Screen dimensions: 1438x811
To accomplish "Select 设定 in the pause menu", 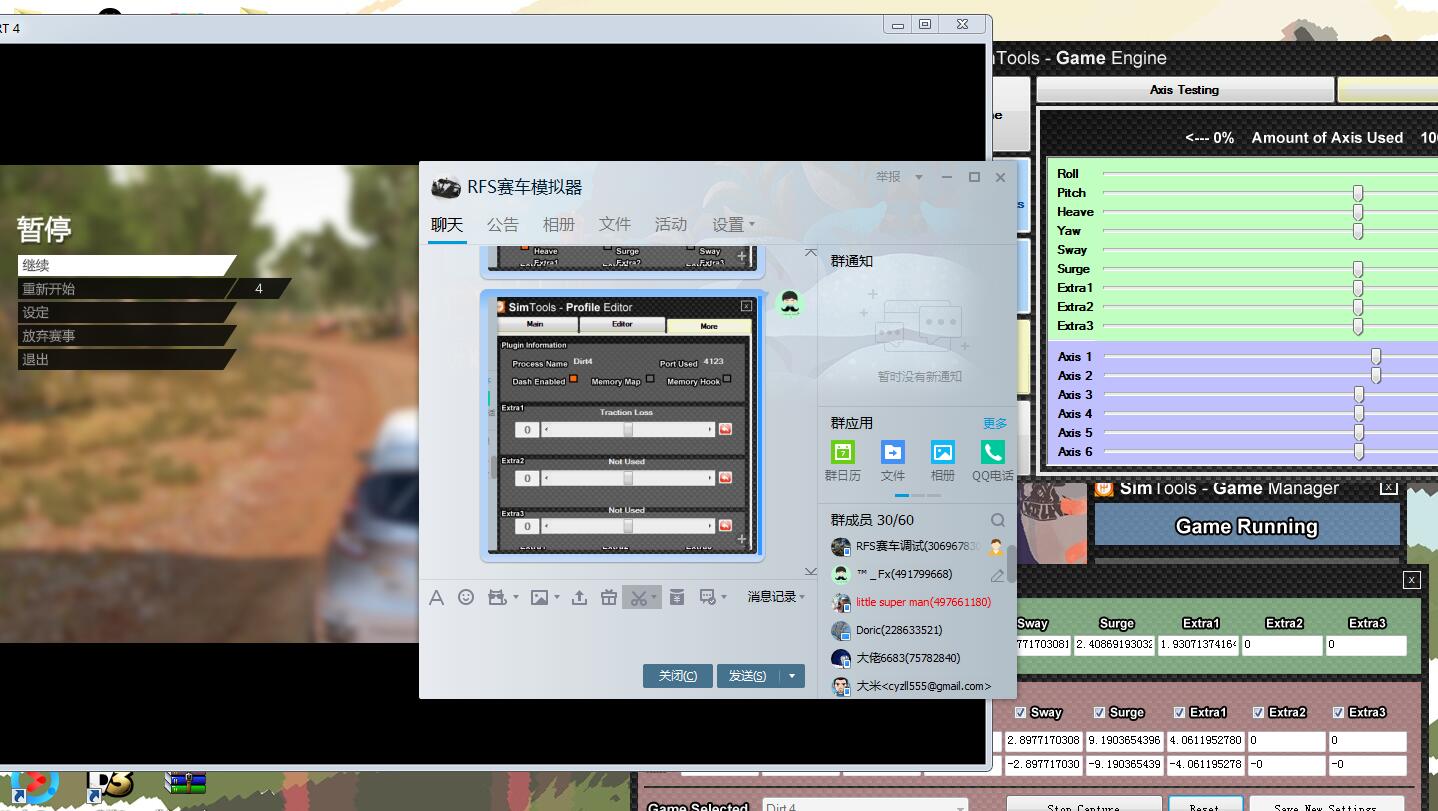I will pyautogui.click(x=127, y=312).
